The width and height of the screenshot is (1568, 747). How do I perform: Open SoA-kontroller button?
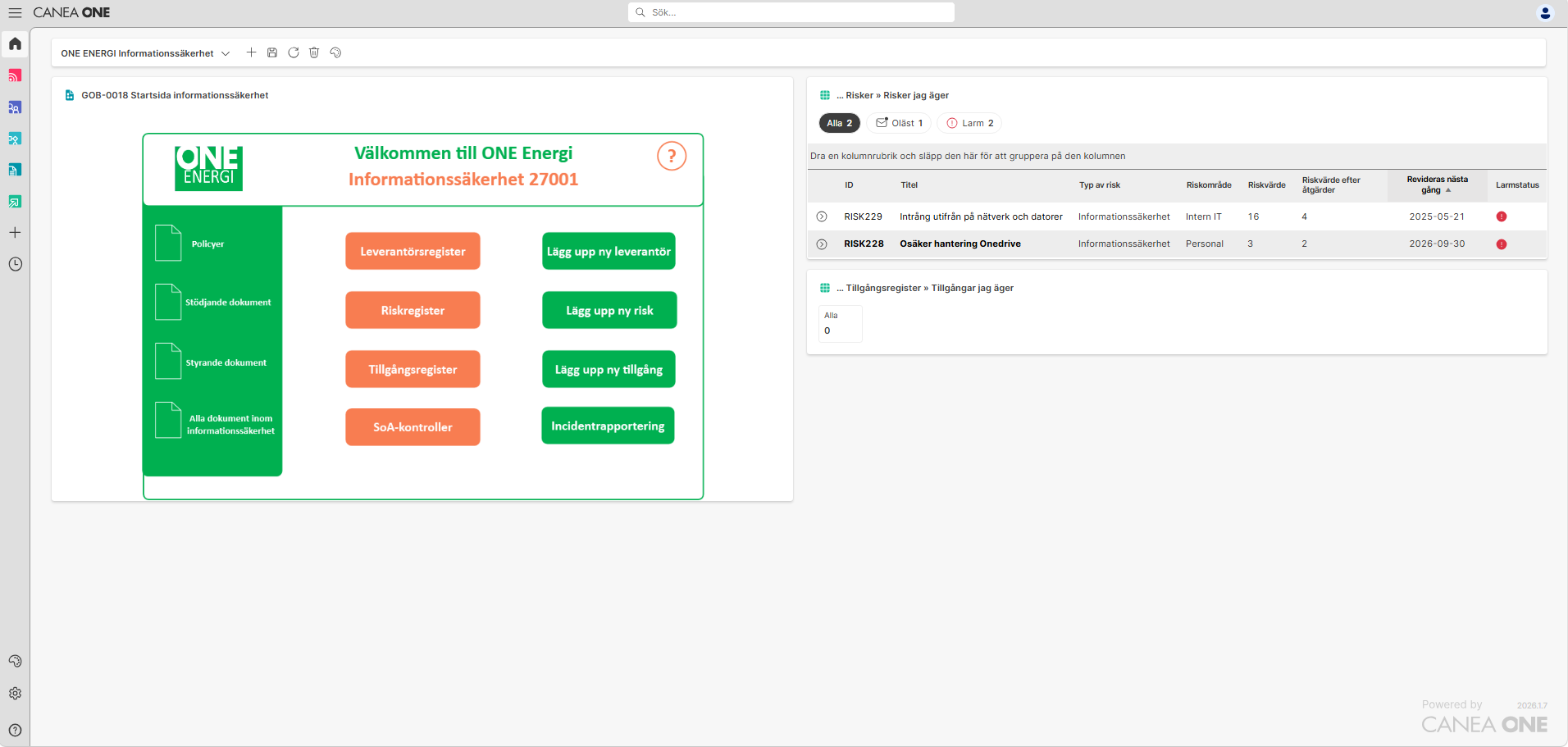[x=413, y=426]
